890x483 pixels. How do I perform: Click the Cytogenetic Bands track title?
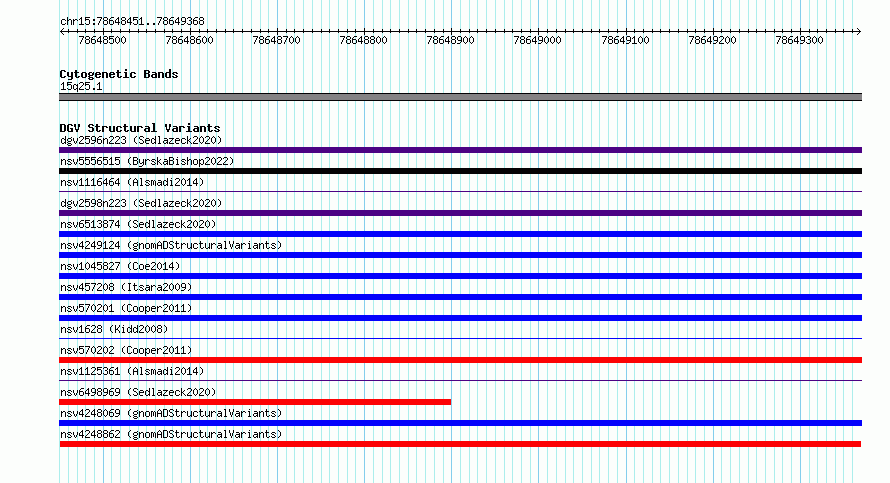(119, 74)
